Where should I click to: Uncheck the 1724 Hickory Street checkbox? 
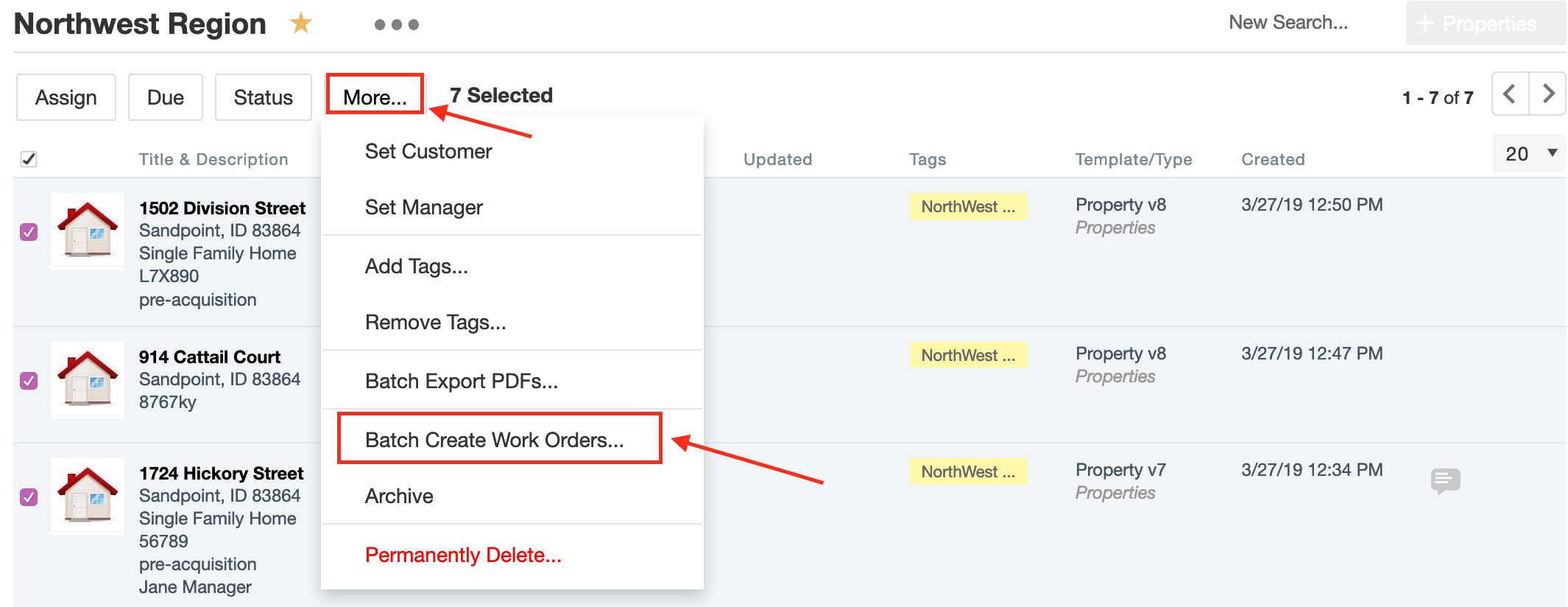tap(29, 497)
